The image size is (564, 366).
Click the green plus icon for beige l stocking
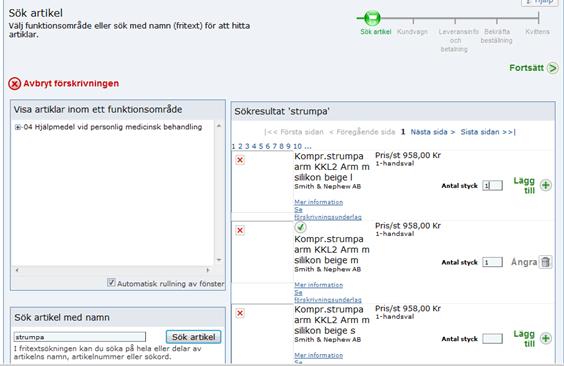pyautogui.click(x=546, y=185)
